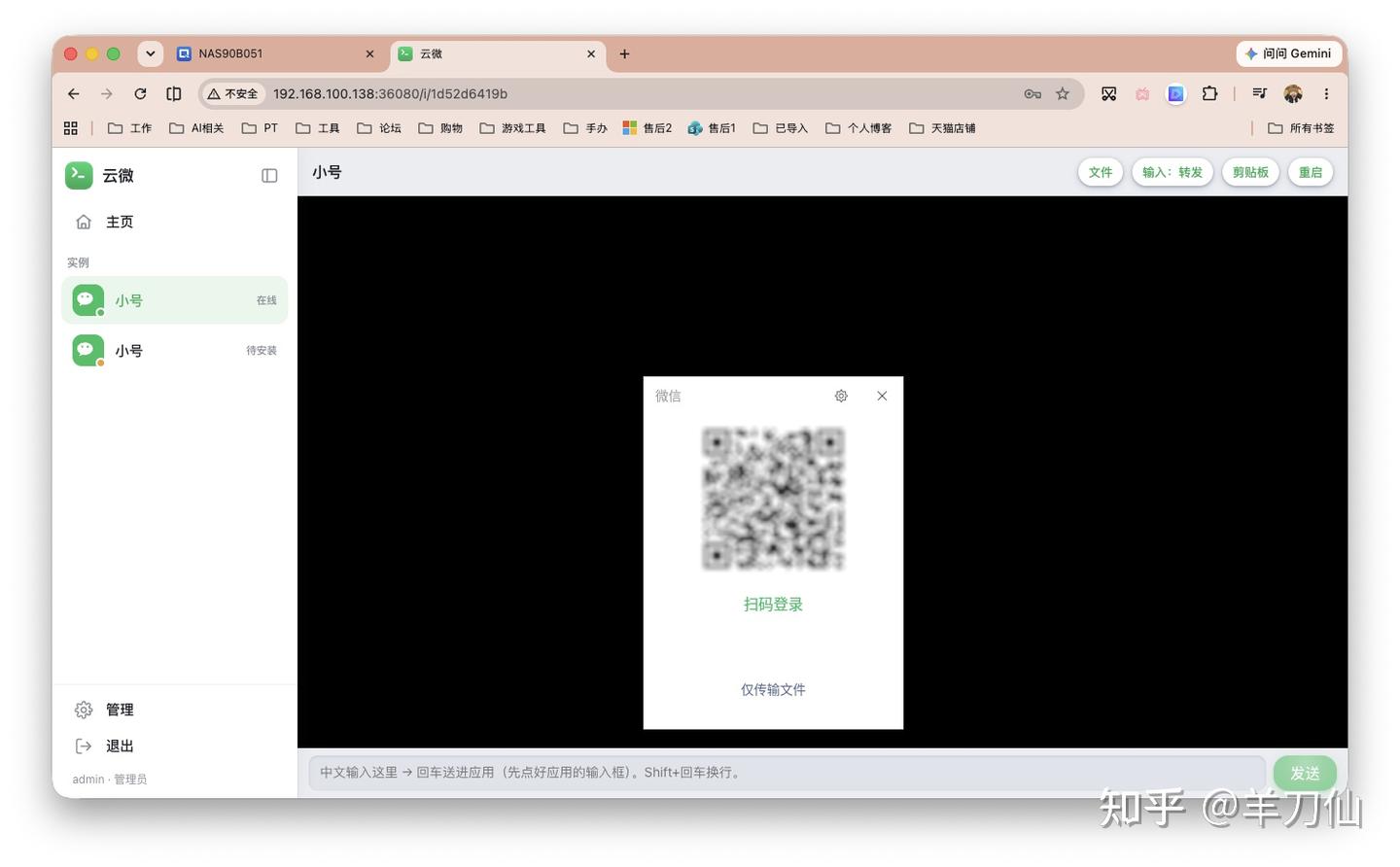The height and width of the screenshot is (867, 1400).
Task: Click the browser forward arrow
Action: pos(107,94)
